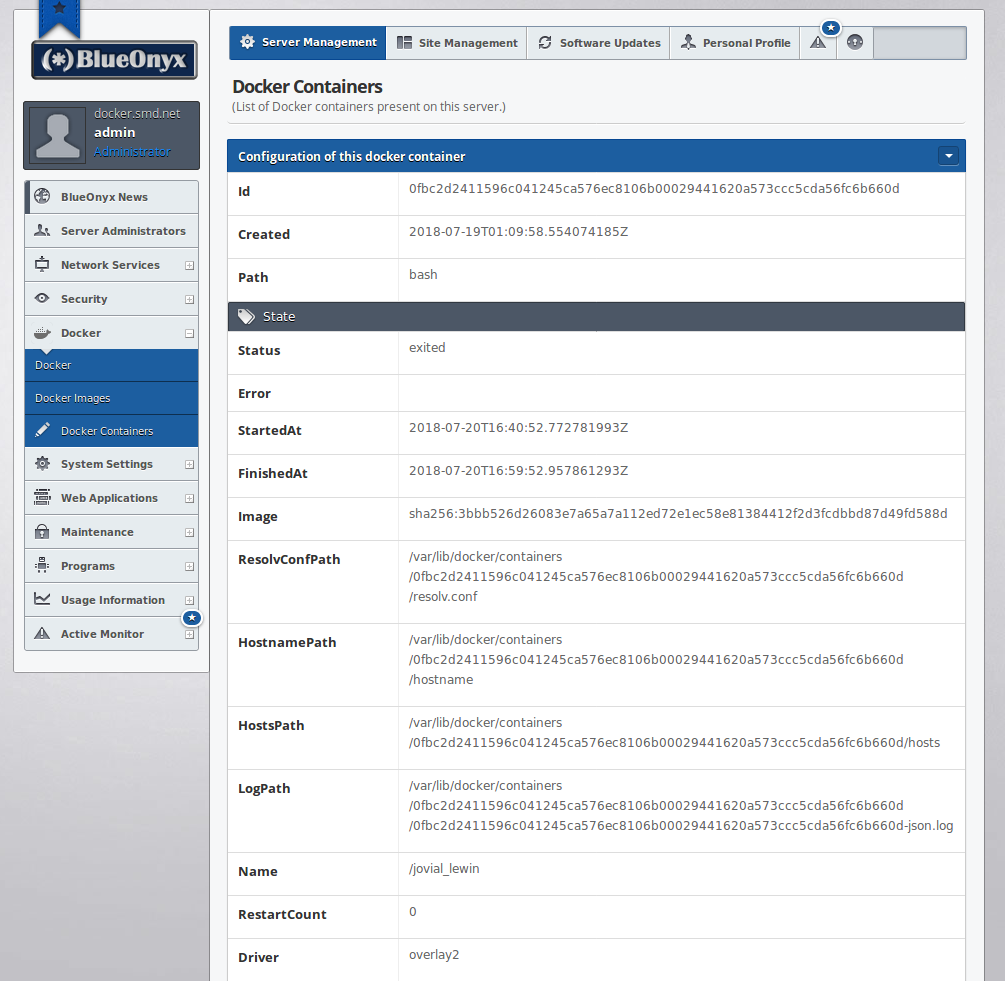Expand the Security menu
Image resolution: width=1005 pixels, height=981 pixels.
pyautogui.click(x=189, y=299)
